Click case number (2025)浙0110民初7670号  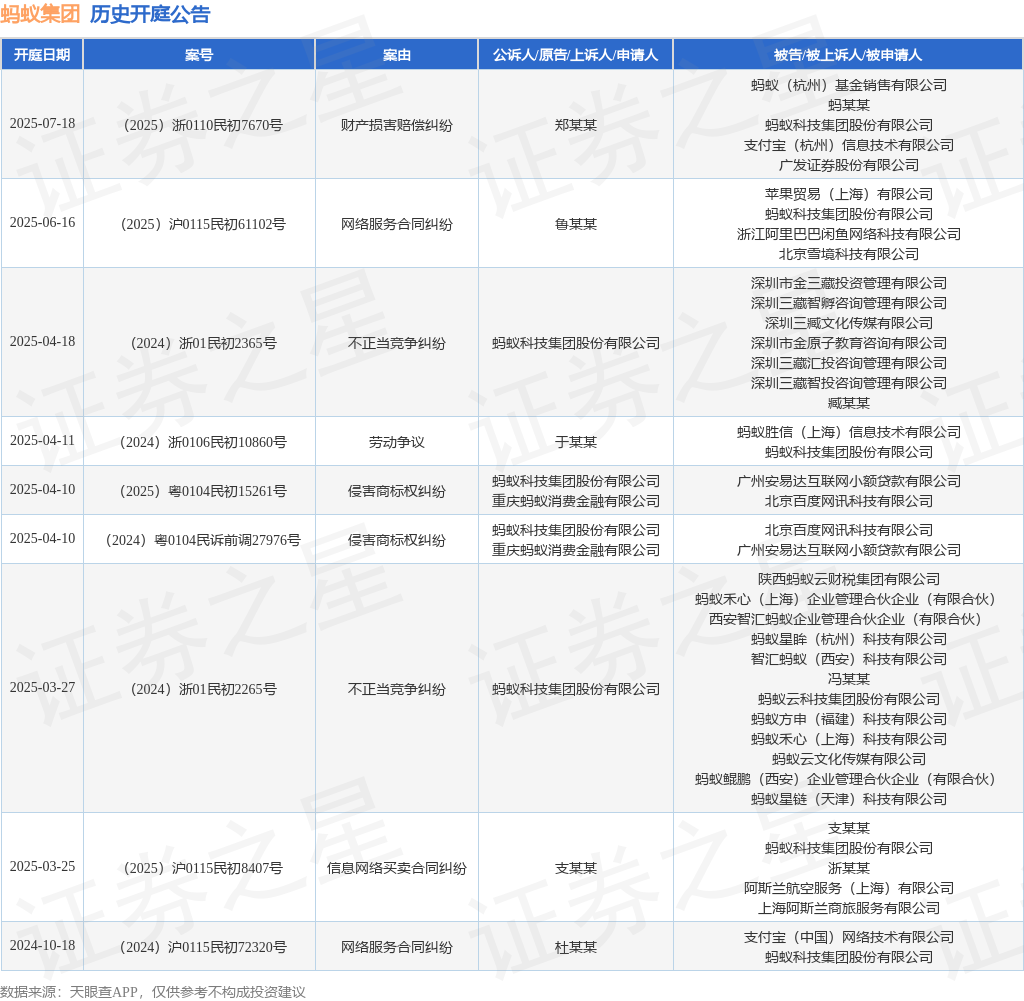click(203, 125)
